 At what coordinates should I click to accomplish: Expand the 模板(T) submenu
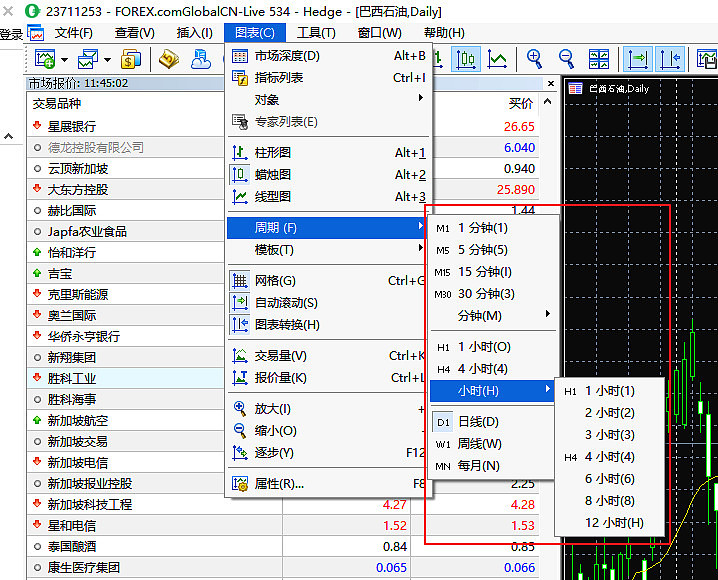[x=328, y=249]
